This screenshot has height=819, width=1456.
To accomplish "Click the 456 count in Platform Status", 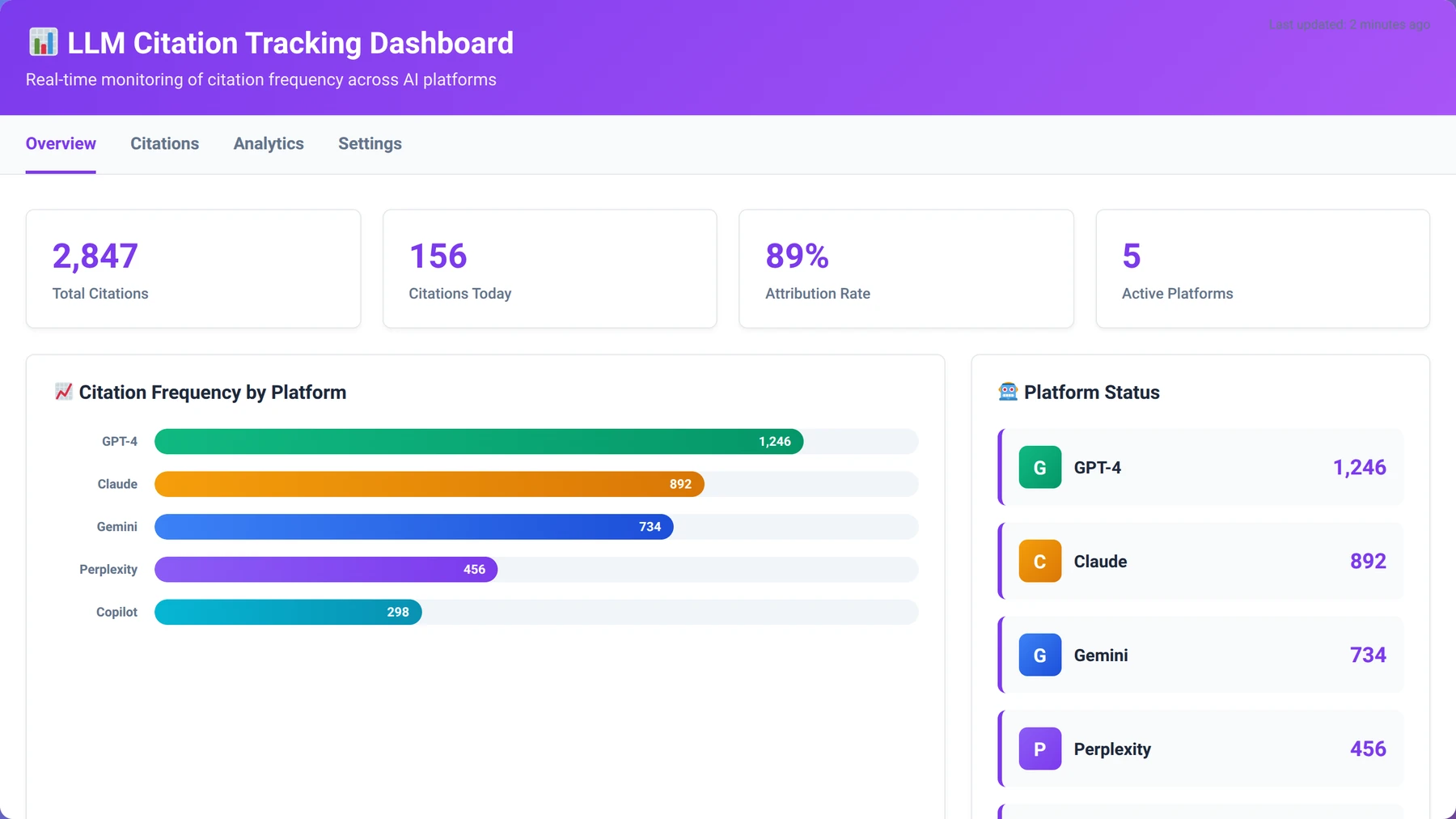I will [1368, 749].
